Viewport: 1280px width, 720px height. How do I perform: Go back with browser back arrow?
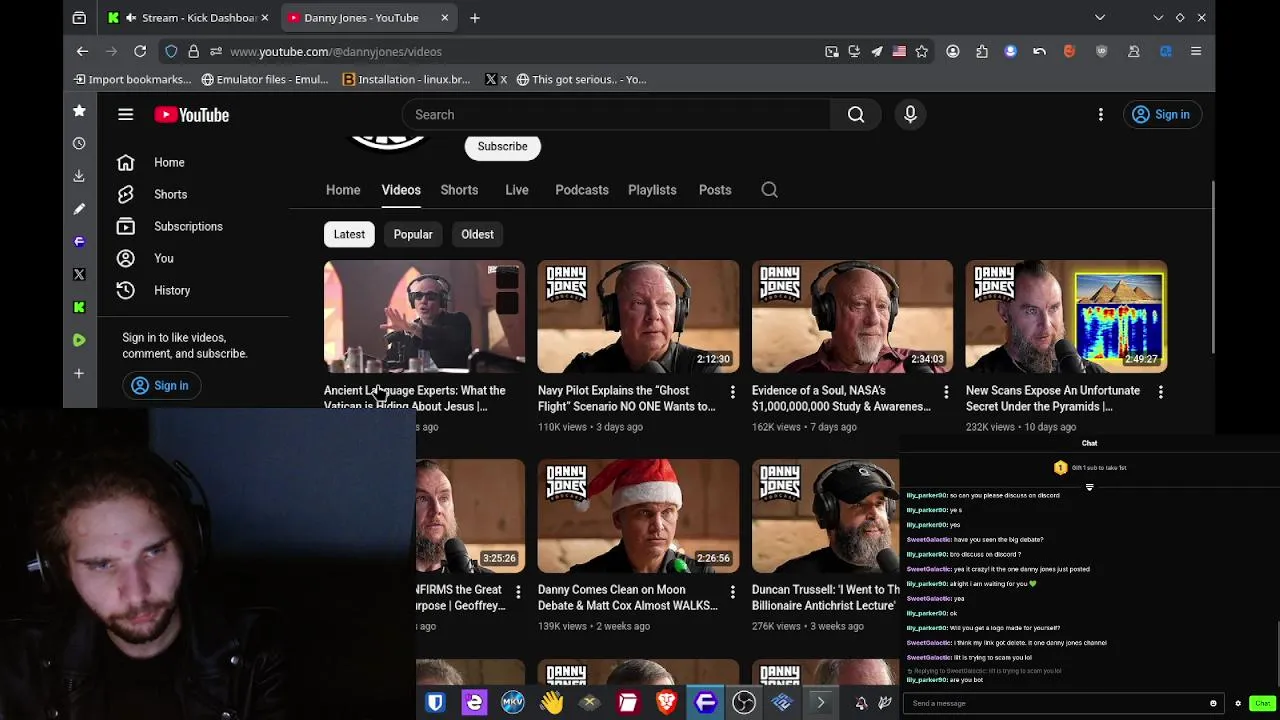[83, 51]
